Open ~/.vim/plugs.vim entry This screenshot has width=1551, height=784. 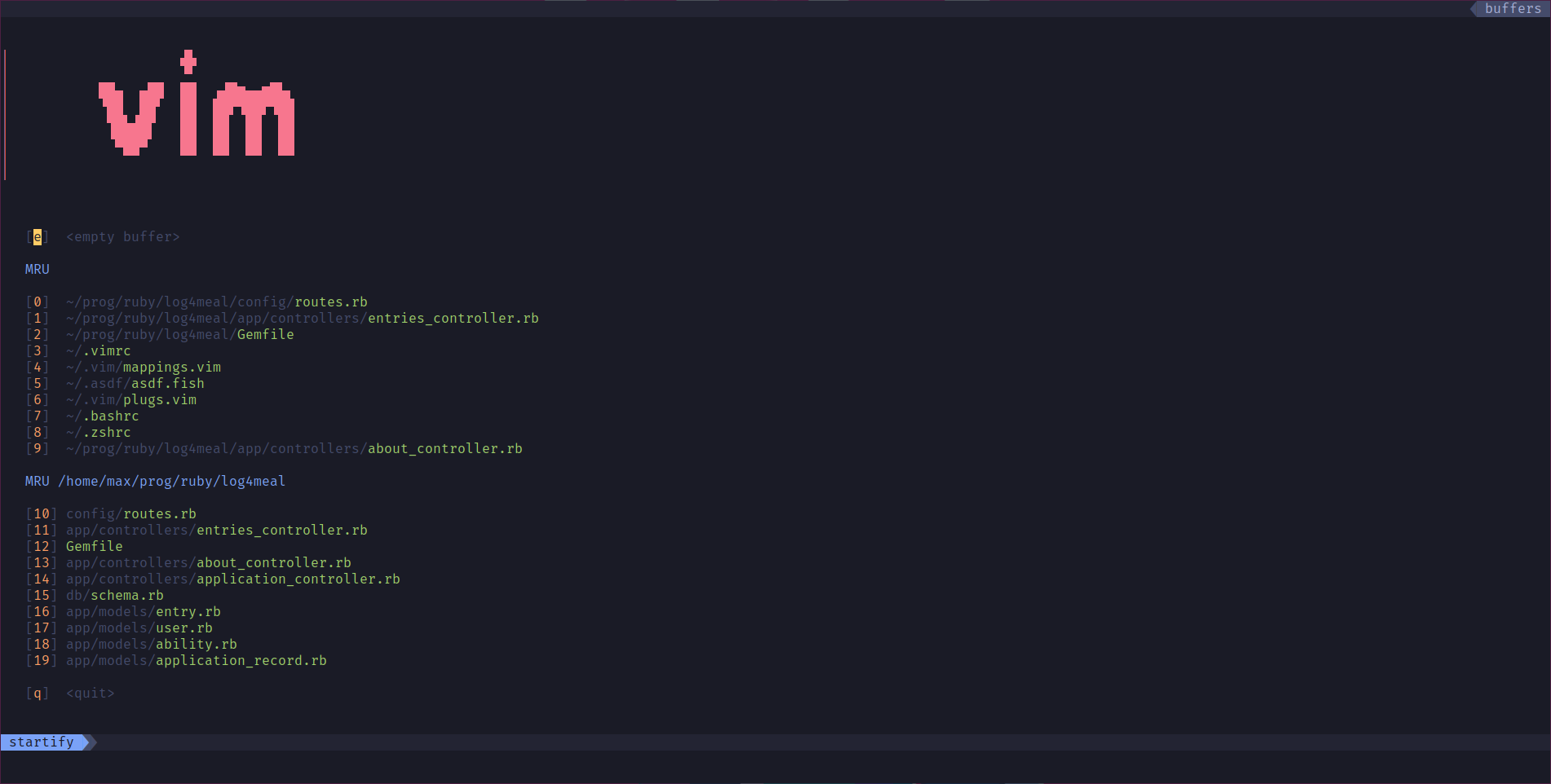pyautogui.click(x=131, y=400)
